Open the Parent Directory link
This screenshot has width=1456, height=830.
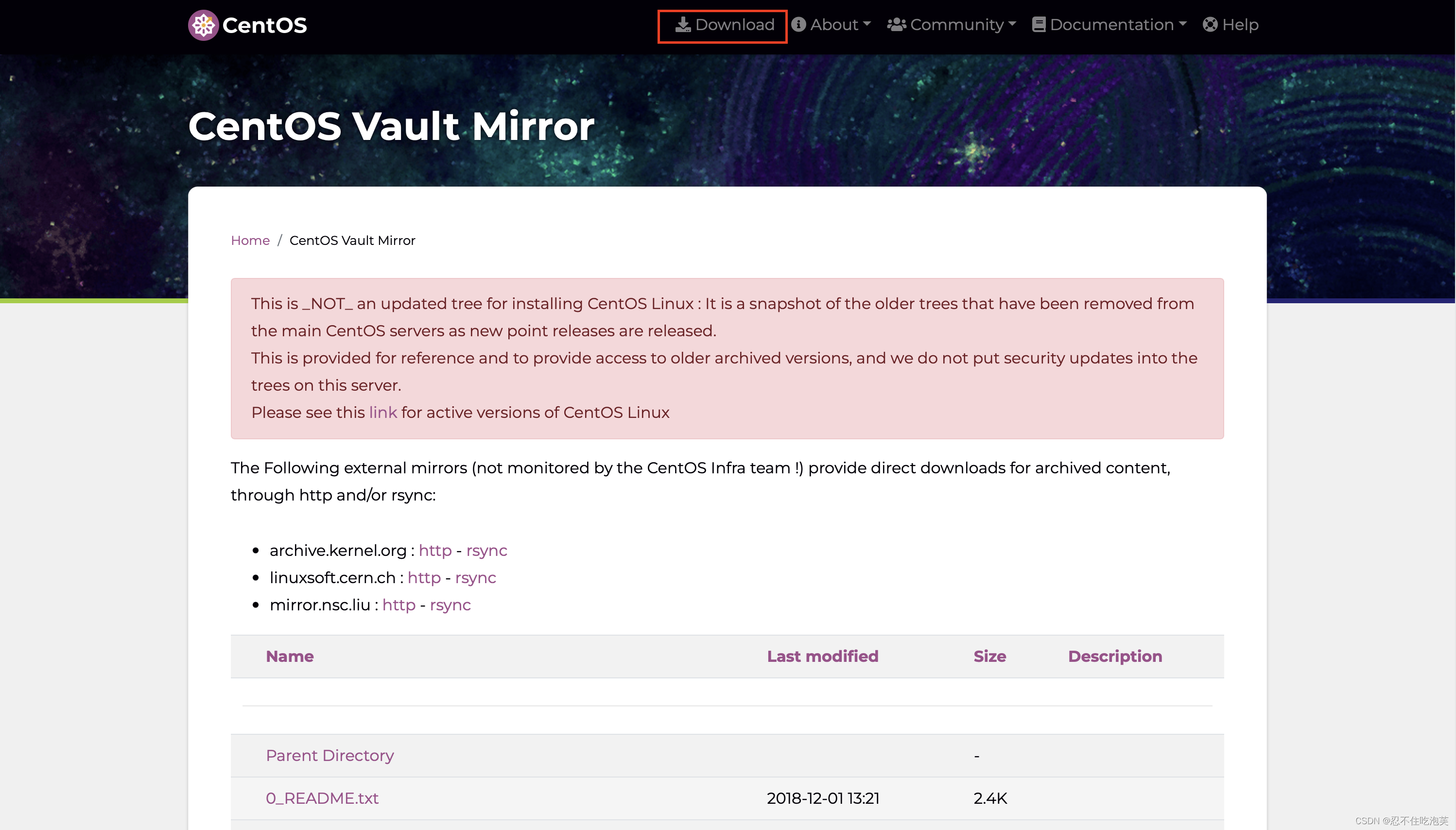click(x=329, y=756)
